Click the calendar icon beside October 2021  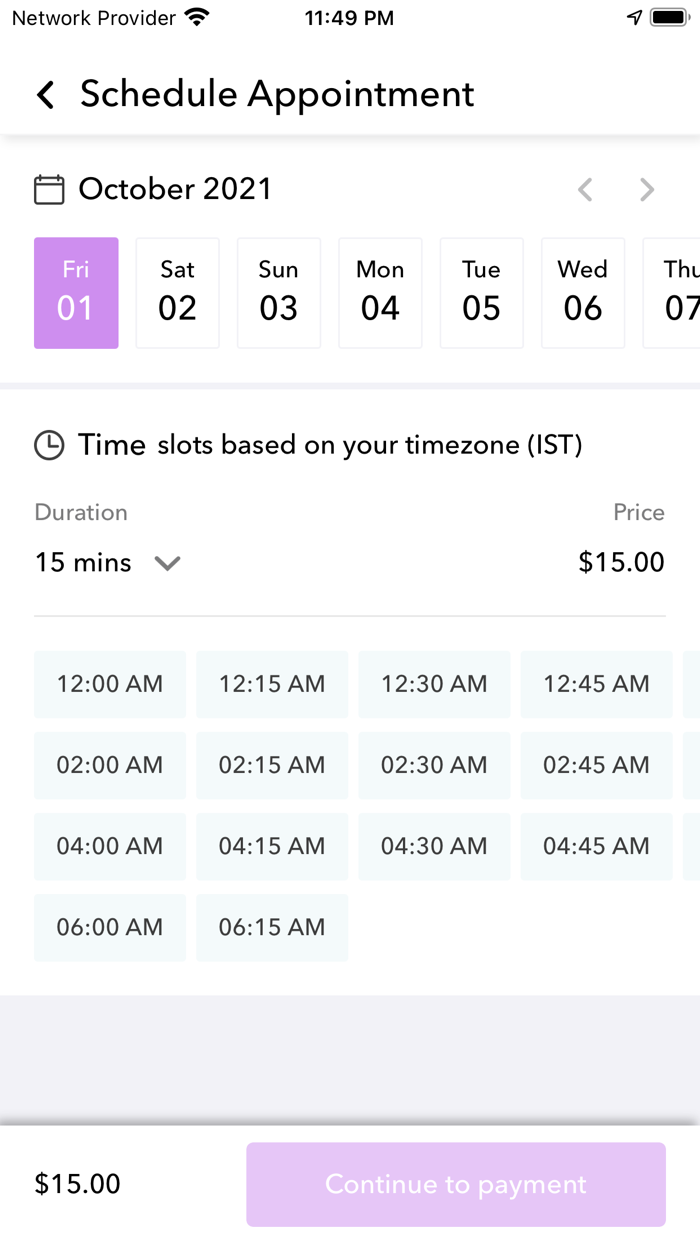[49, 189]
